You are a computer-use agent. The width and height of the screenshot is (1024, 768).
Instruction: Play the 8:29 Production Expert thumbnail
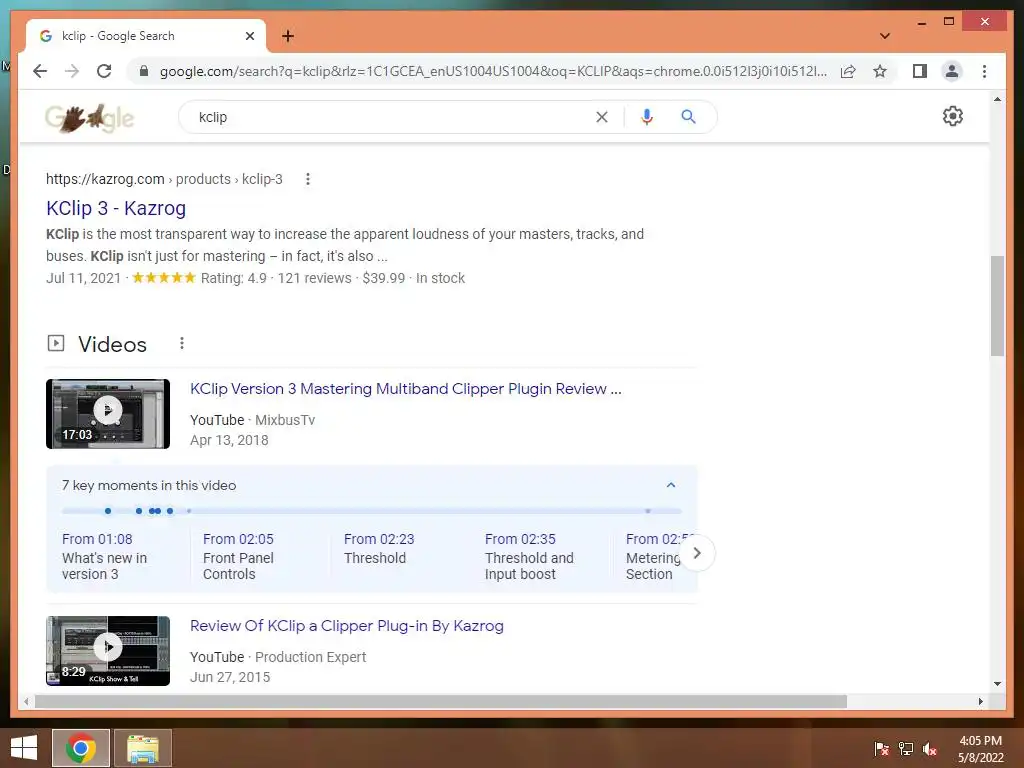tap(108, 651)
